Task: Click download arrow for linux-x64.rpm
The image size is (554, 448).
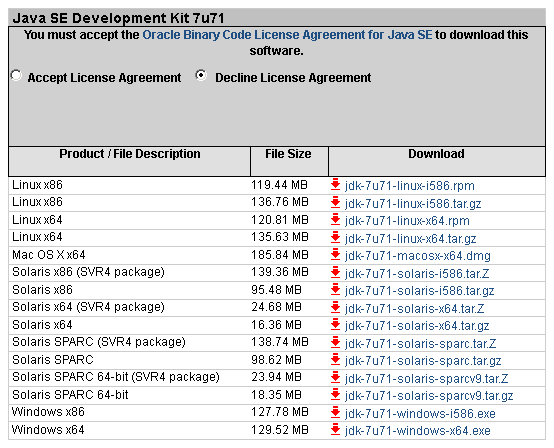Action: click(335, 220)
